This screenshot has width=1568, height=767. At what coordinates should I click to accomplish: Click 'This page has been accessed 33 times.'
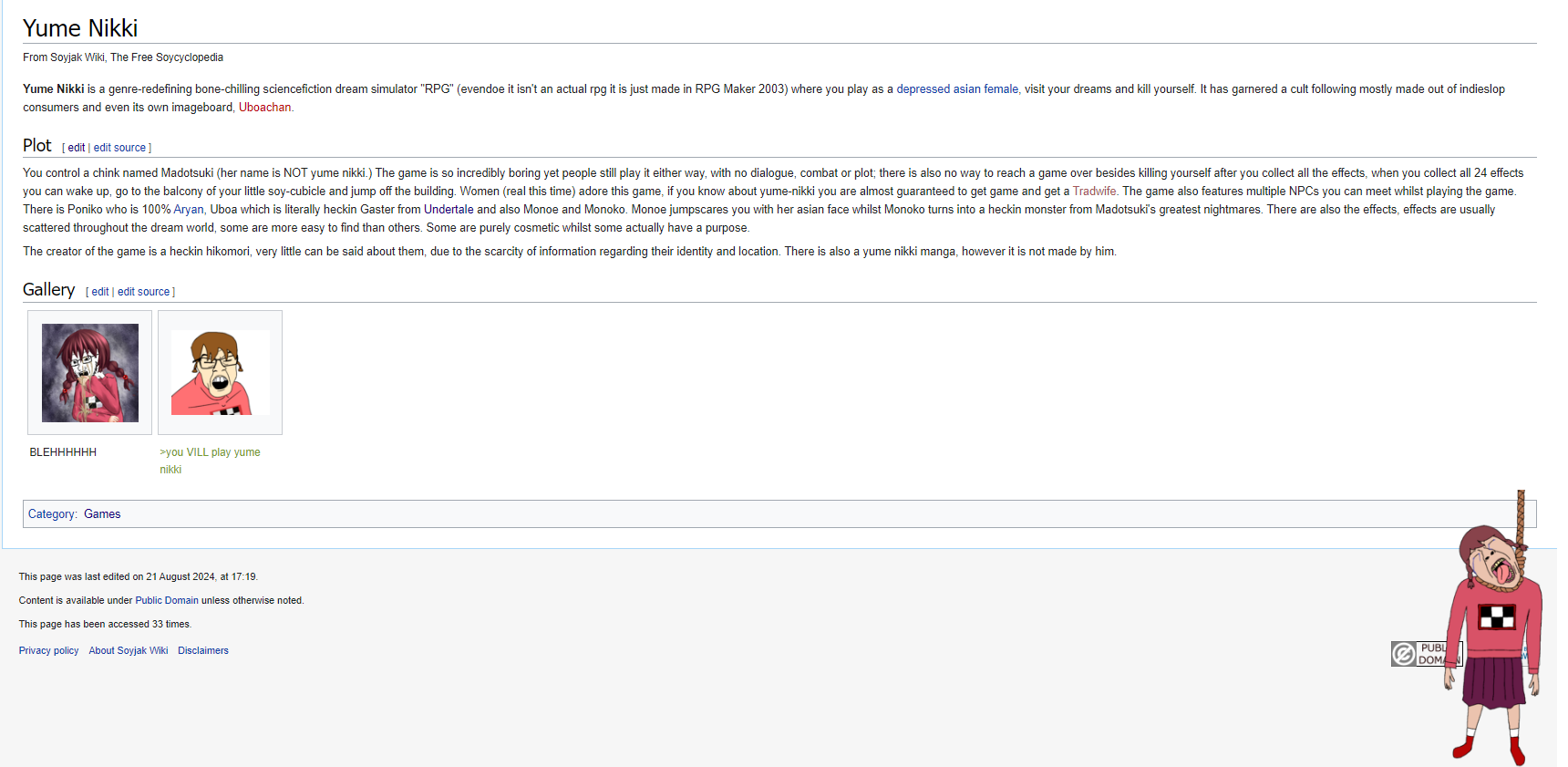click(x=106, y=625)
